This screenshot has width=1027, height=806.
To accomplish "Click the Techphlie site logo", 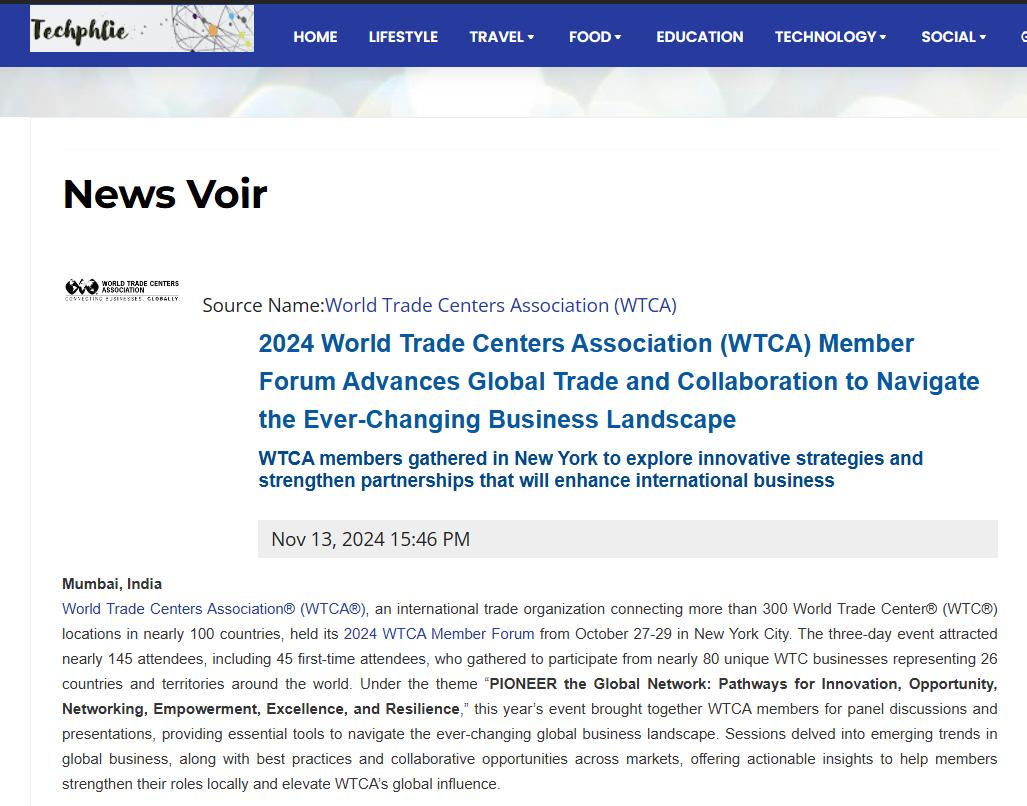I will click(141, 29).
